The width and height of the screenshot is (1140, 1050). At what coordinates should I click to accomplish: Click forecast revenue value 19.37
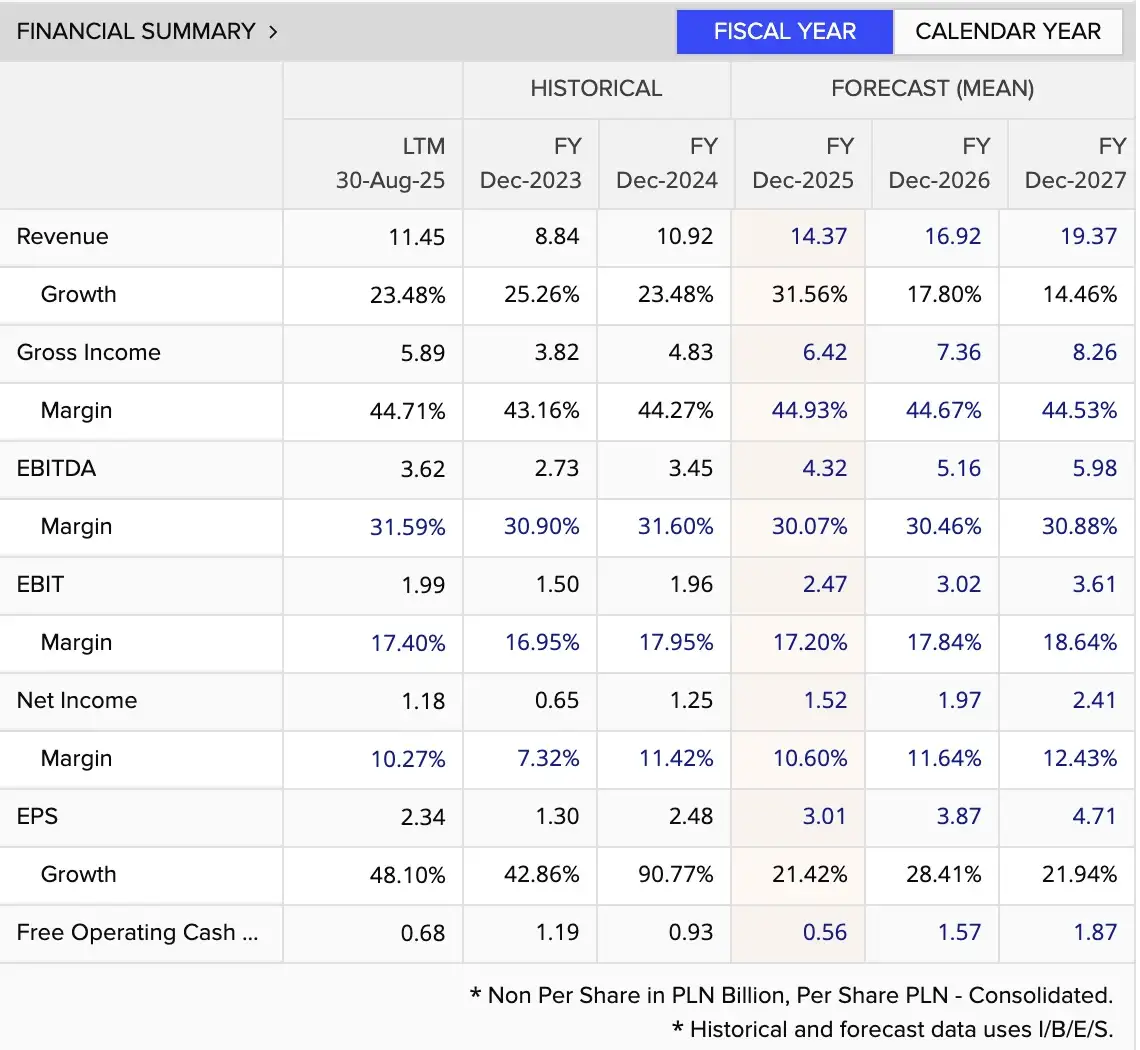(x=1088, y=236)
